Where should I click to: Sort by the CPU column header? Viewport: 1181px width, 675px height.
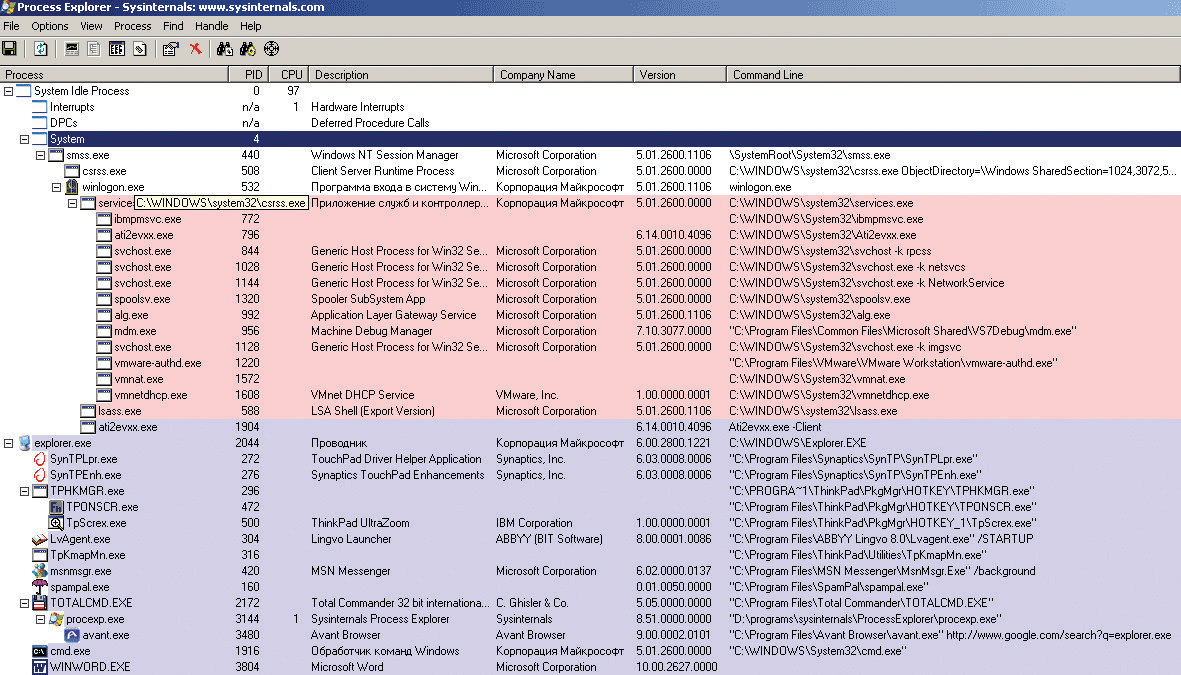pyautogui.click(x=288, y=75)
